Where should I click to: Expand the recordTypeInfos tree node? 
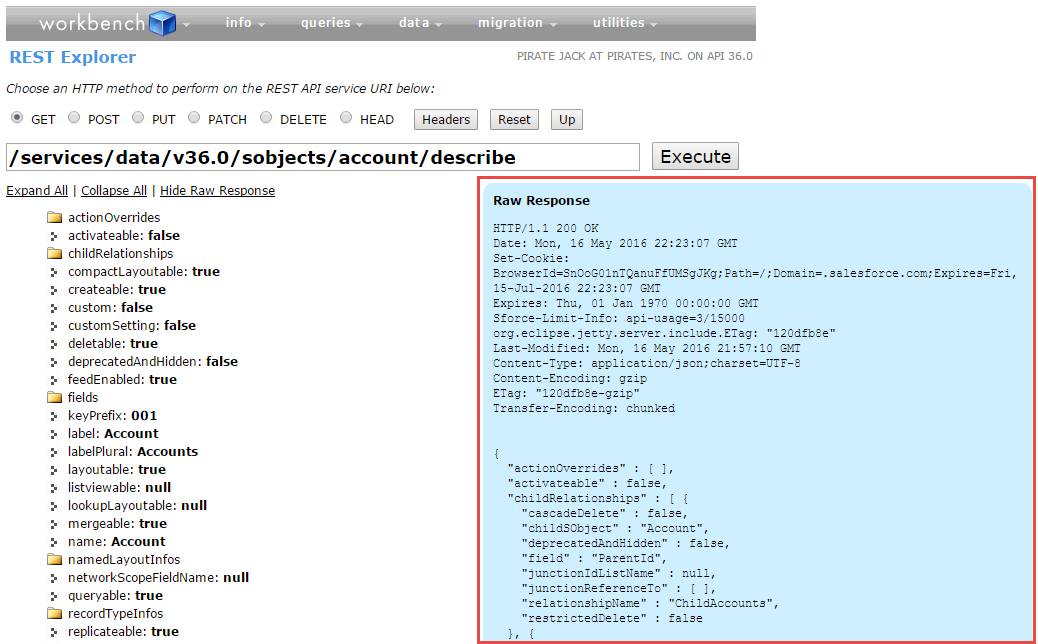click(x=115, y=614)
